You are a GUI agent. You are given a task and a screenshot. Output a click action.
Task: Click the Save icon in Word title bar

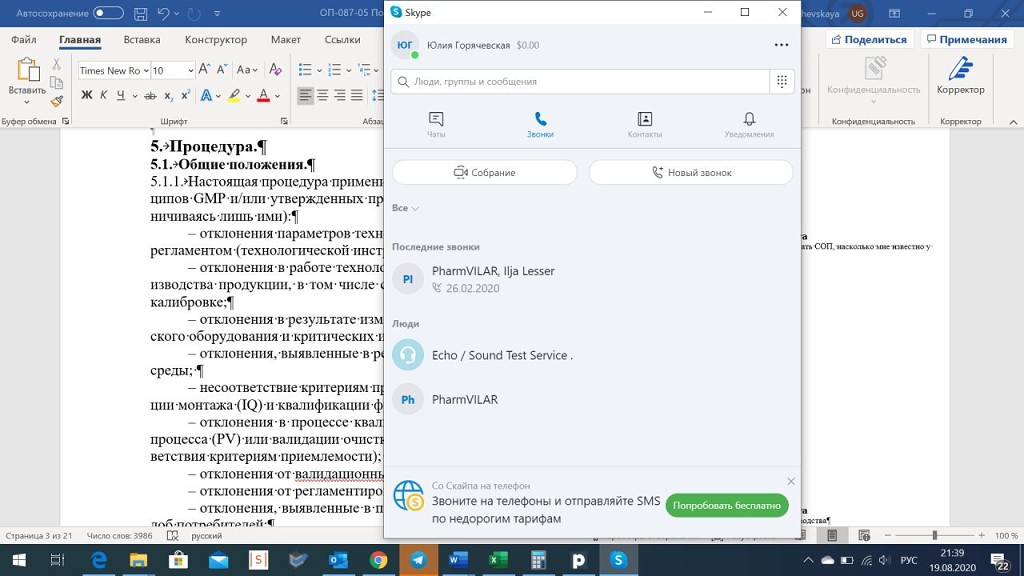[x=141, y=14]
